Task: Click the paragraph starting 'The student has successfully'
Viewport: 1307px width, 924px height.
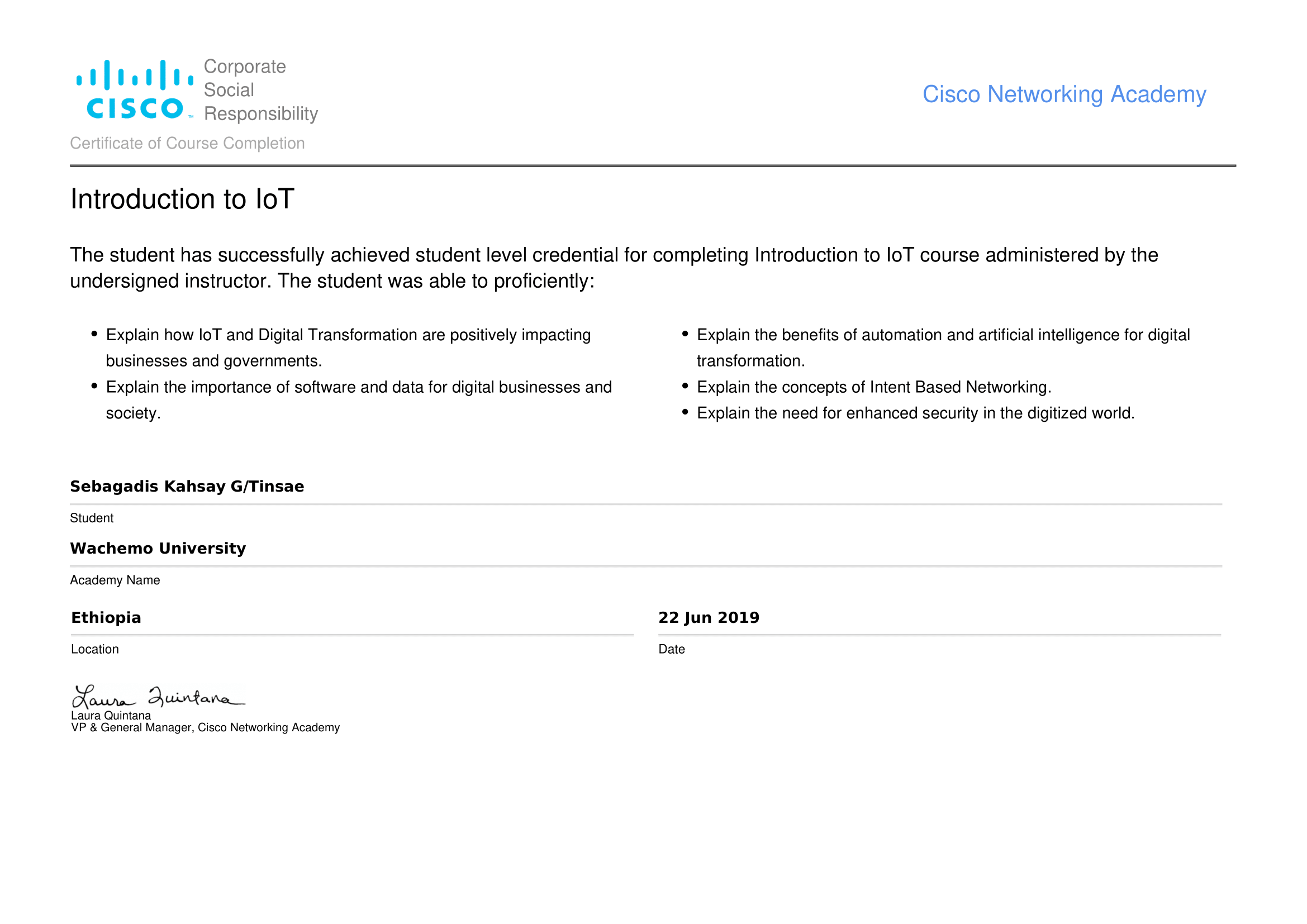Action: click(x=614, y=268)
